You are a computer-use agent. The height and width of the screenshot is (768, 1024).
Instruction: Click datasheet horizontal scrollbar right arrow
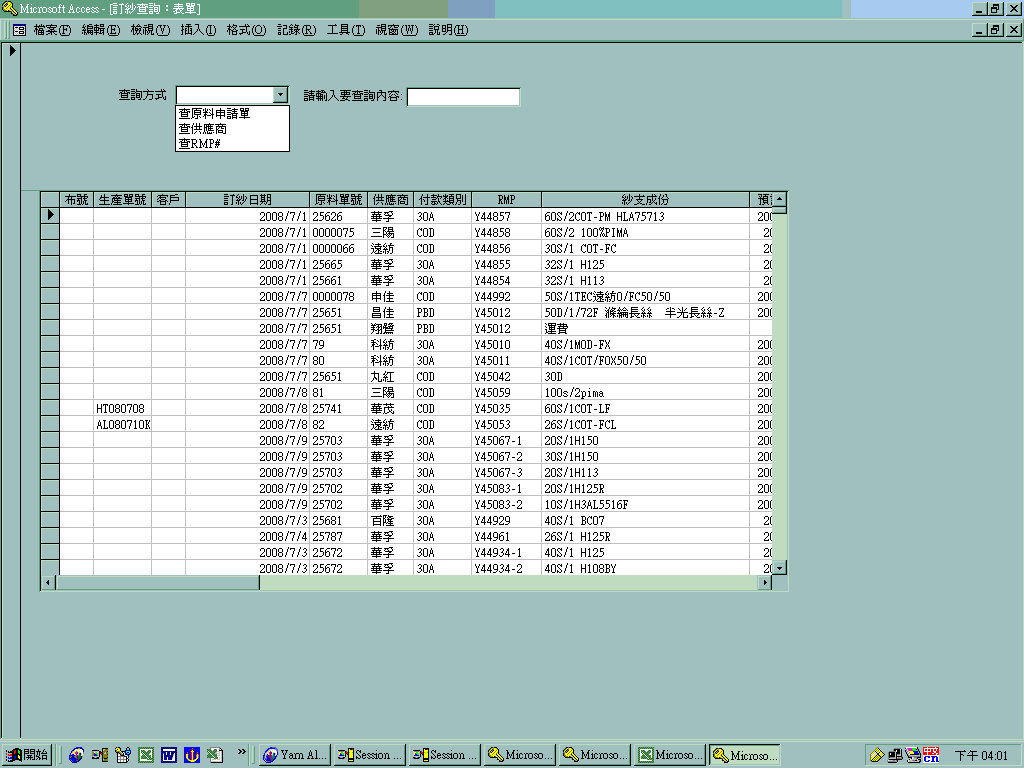point(765,583)
